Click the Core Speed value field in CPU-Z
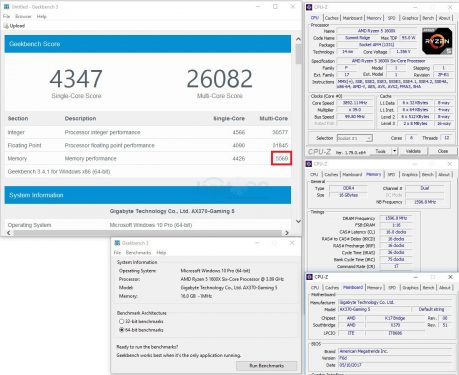459x375 pixels. point(355,103)
